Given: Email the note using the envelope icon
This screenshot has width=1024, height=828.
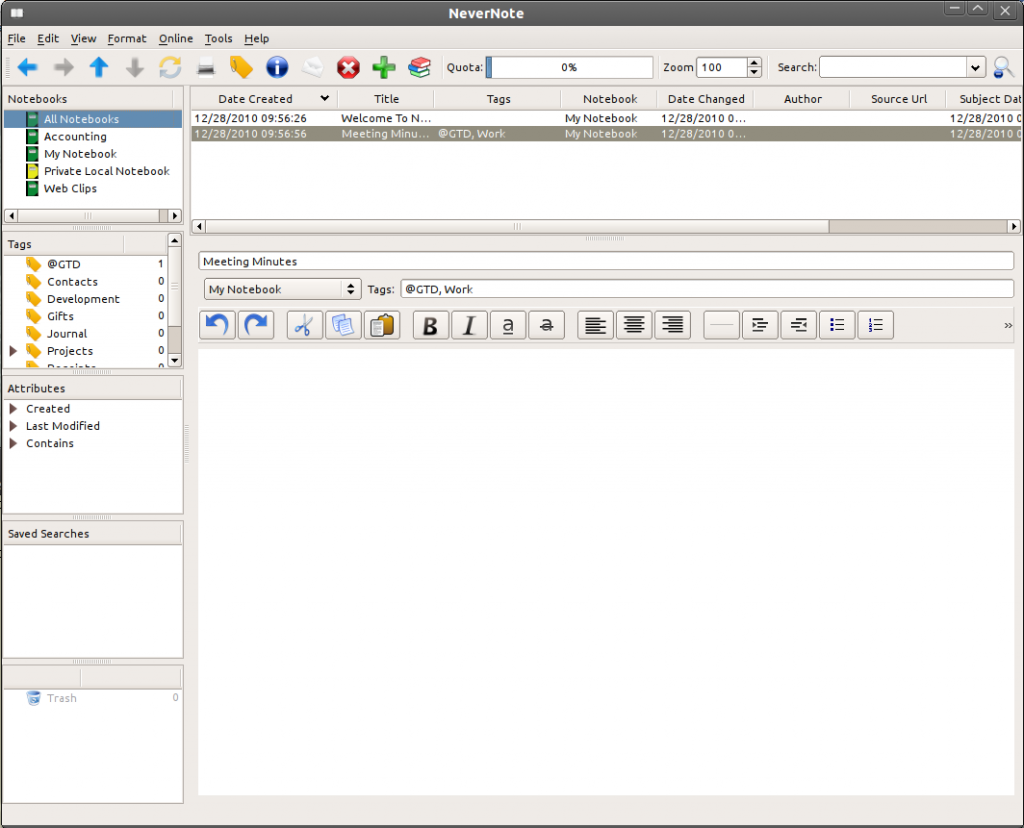Looking at the screenshot, I should coord(313,67).
